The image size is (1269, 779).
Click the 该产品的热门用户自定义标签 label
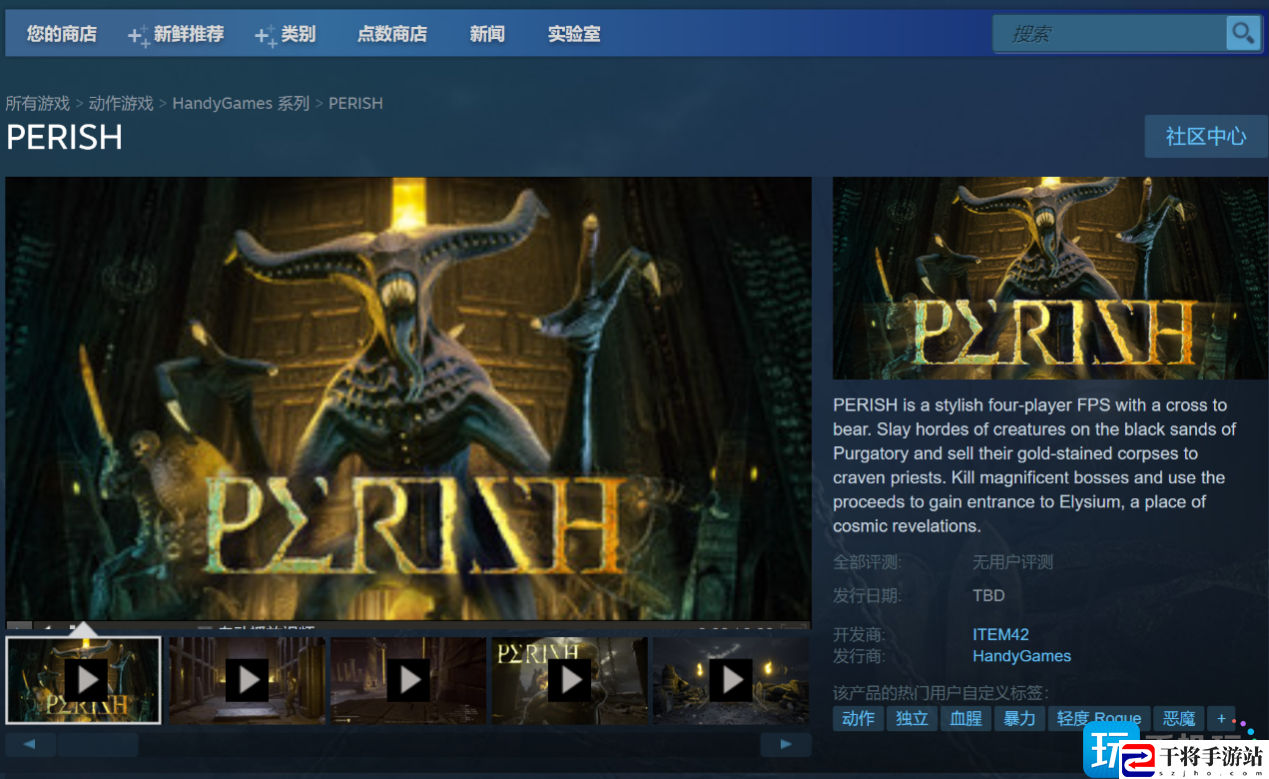tap(941, 692)
